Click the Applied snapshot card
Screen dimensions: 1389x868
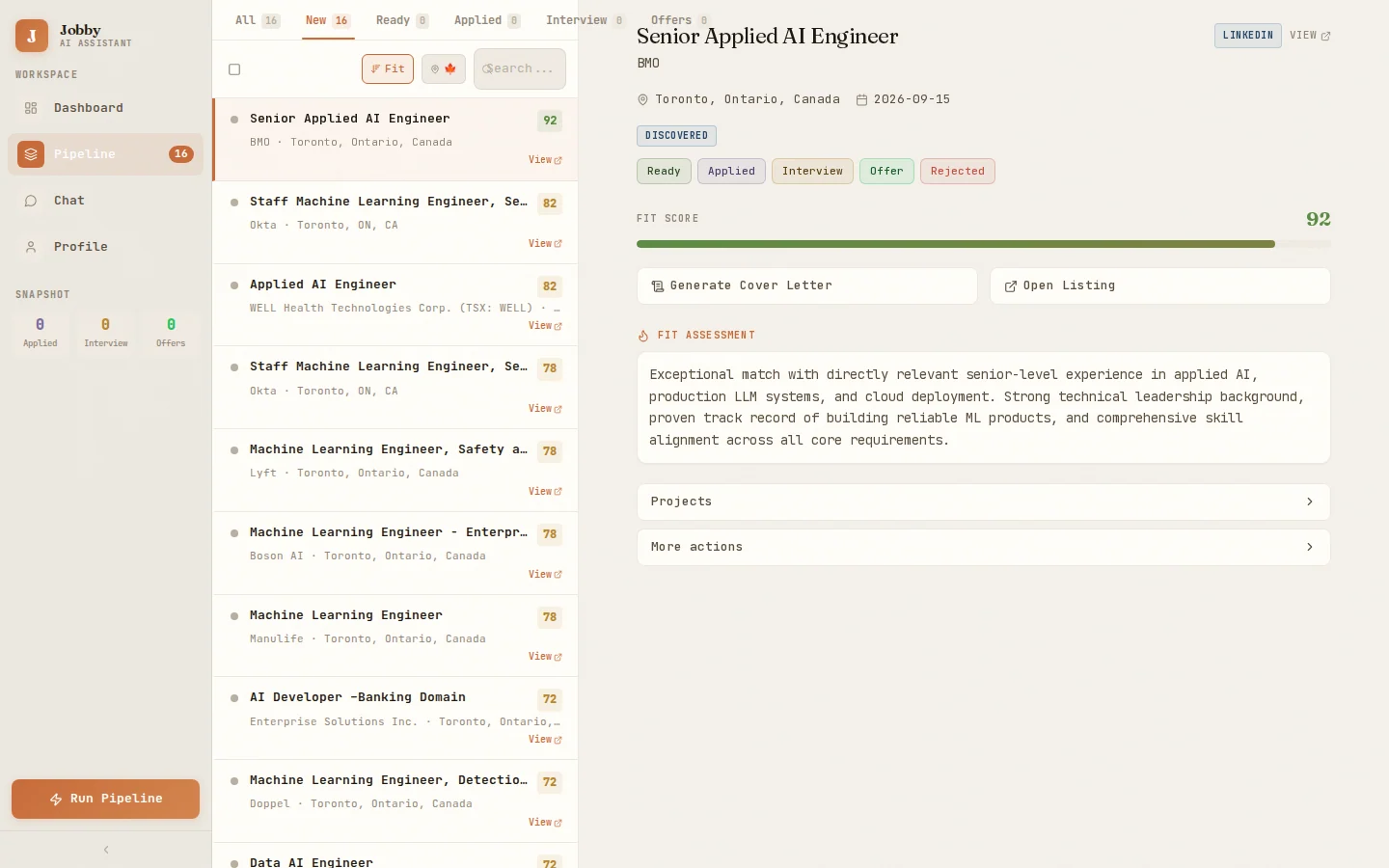[x=41, y=332]
